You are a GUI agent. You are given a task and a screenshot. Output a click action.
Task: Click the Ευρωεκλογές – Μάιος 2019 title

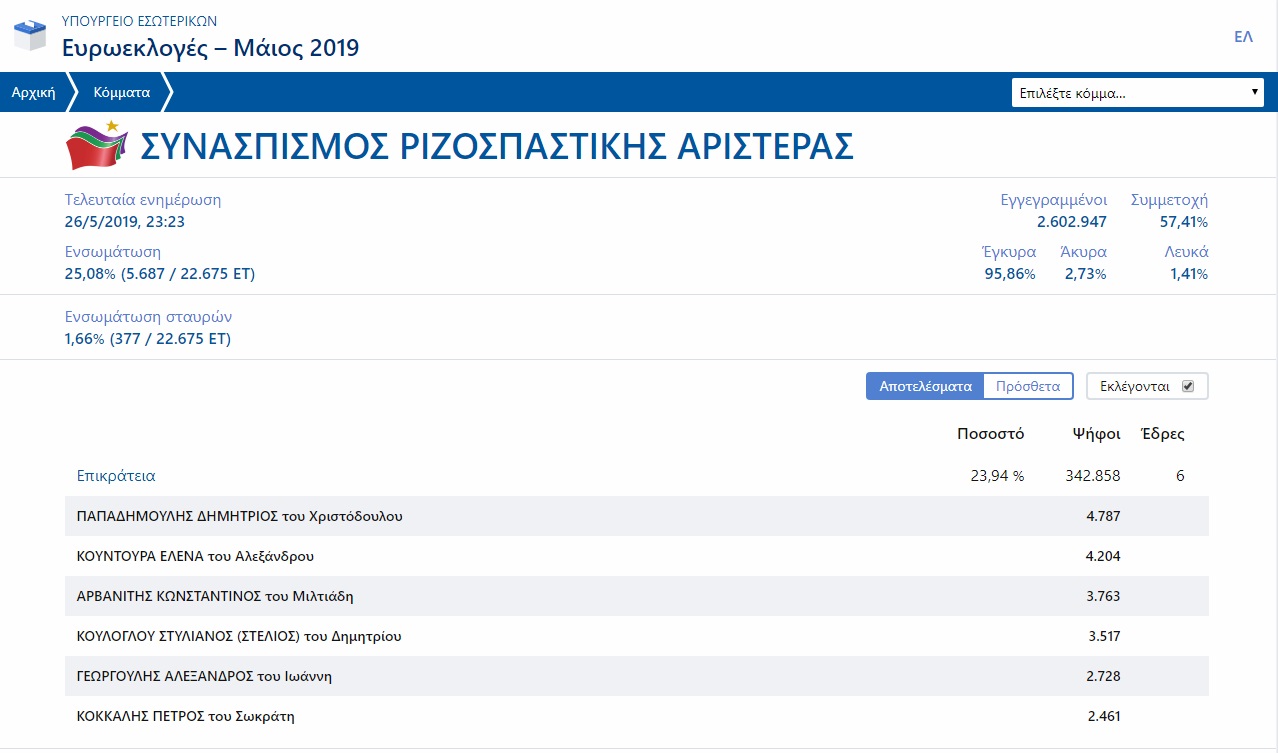[210, 48]
